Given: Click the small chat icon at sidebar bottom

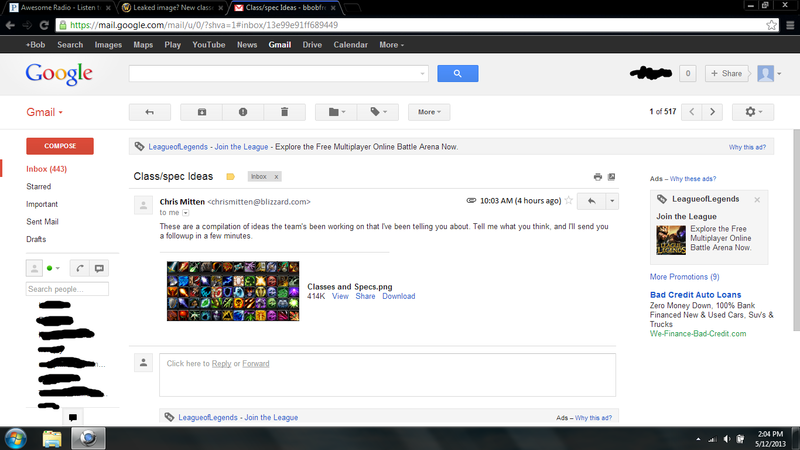Looking at the screenshot, I should [73, 417].
